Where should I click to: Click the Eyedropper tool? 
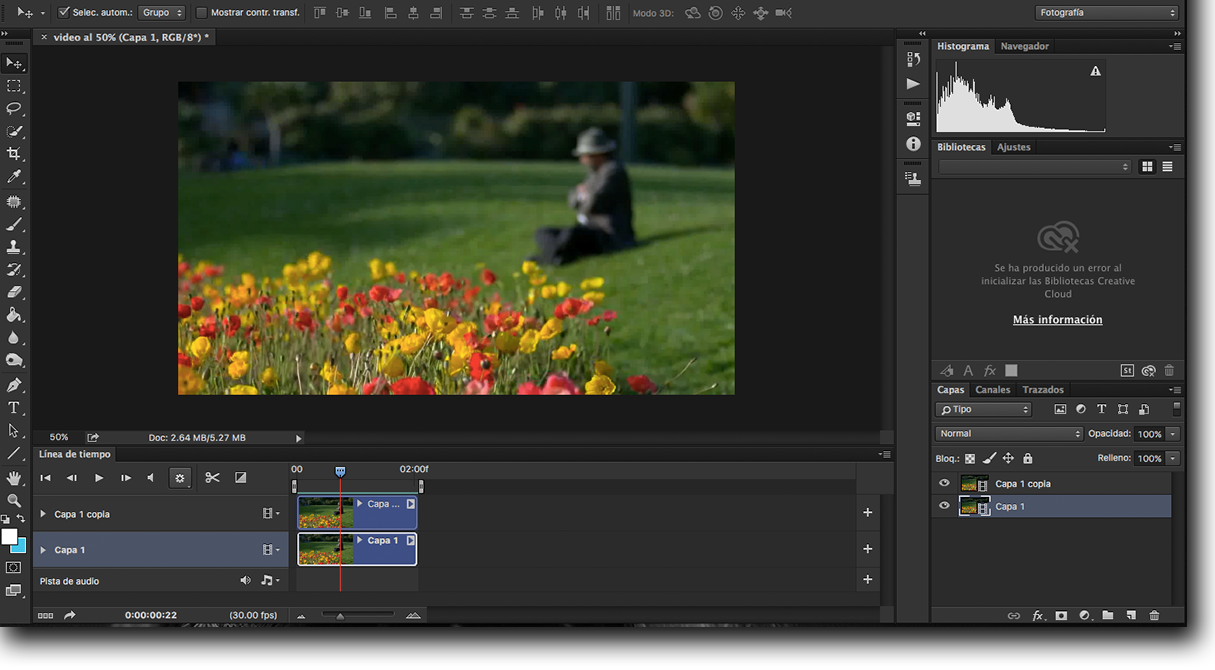point(14,177)
